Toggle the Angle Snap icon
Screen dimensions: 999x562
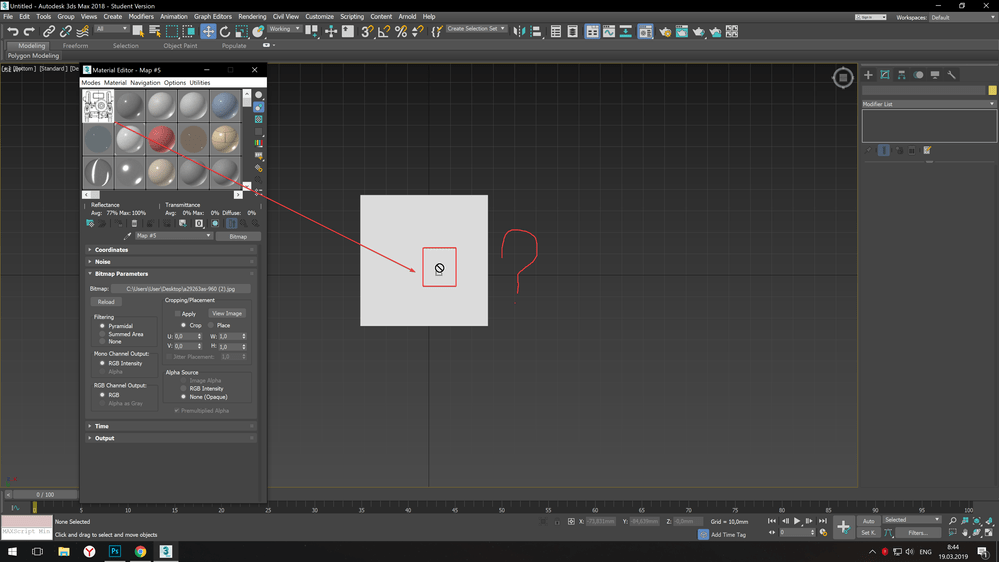tap(384, 31)
